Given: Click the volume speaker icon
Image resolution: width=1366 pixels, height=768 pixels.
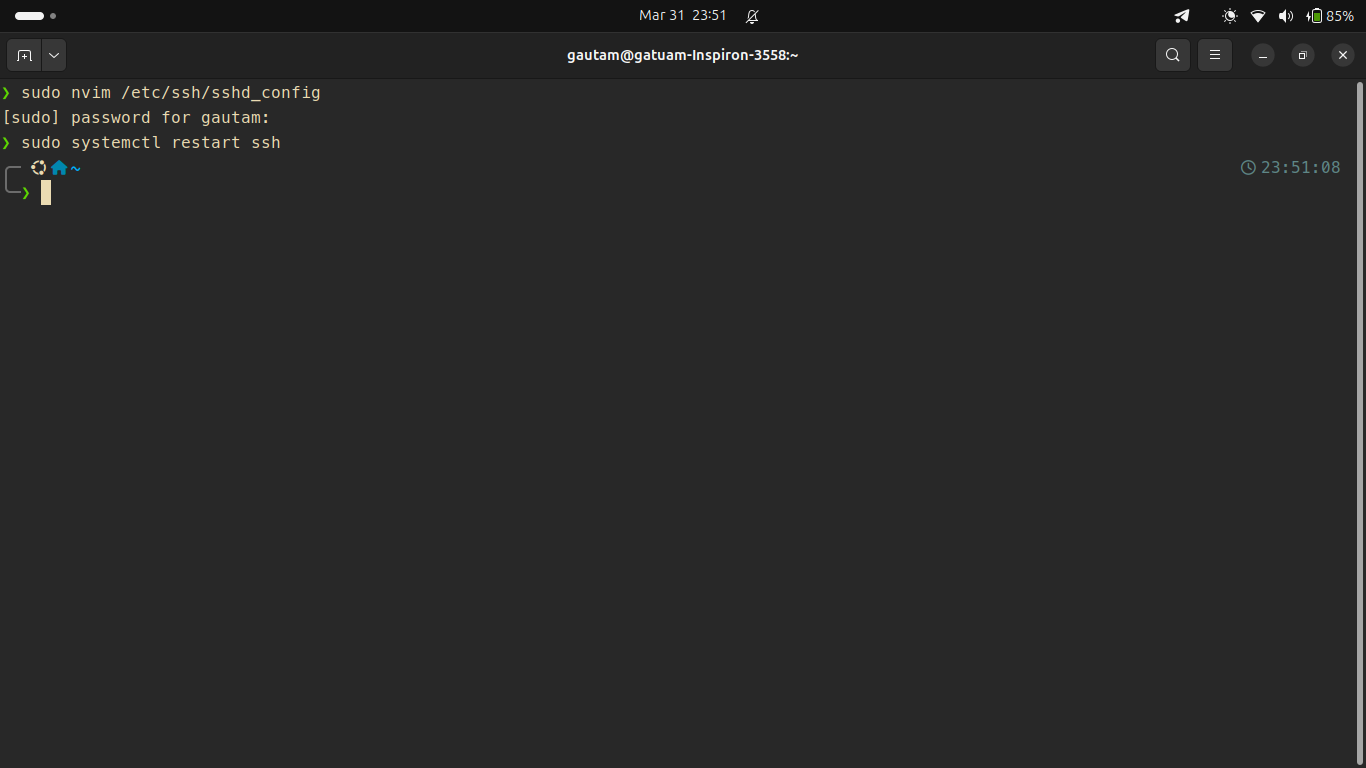Looking at the screenshot, I should [x=1286, y=16].
